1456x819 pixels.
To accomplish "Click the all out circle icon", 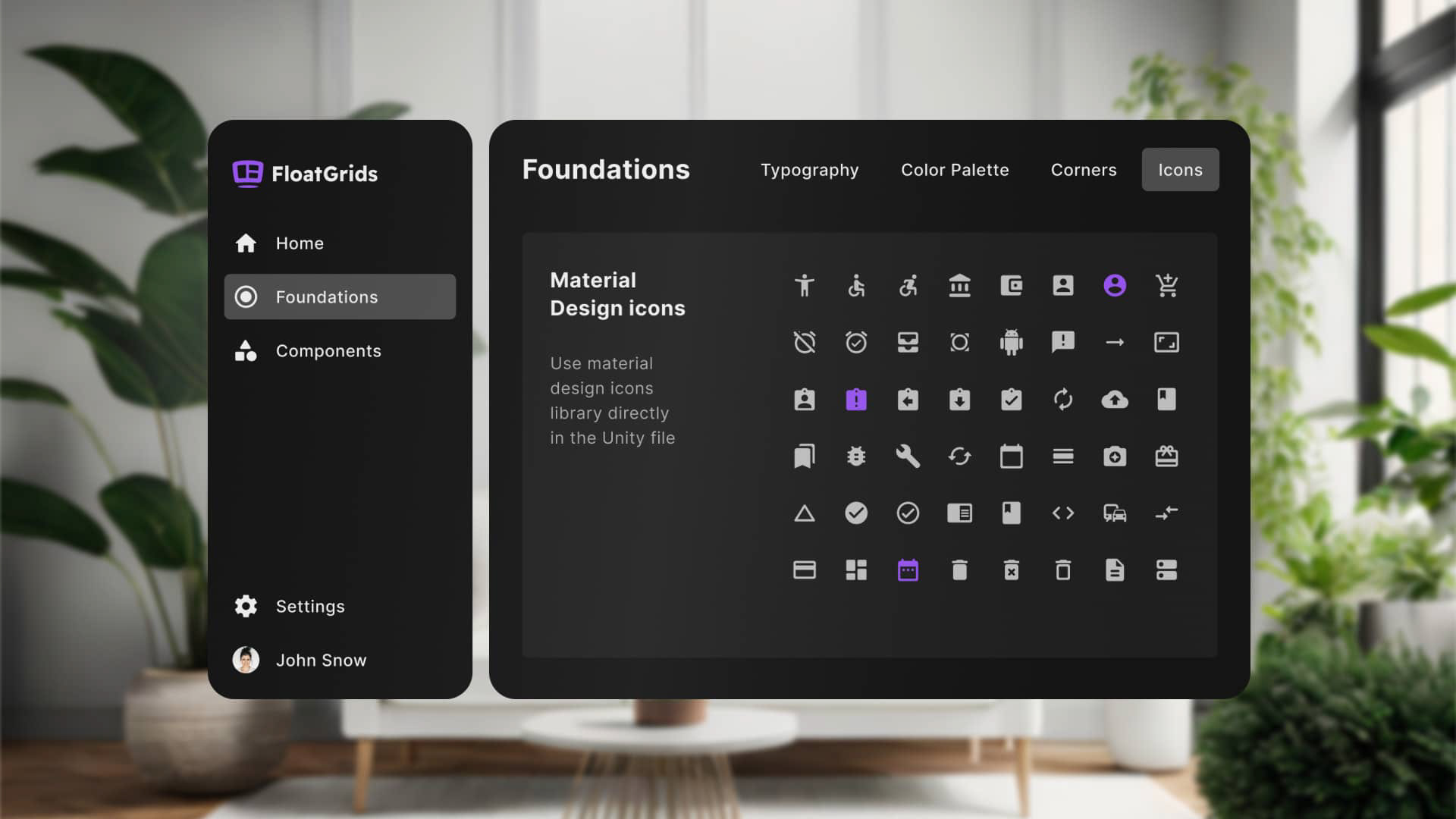I will coord(959,342).
